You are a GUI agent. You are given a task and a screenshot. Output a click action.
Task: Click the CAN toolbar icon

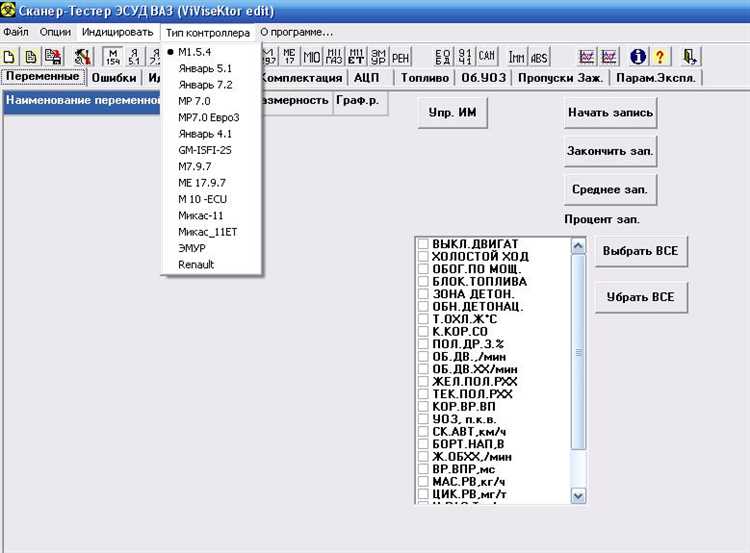click(486, 57)
